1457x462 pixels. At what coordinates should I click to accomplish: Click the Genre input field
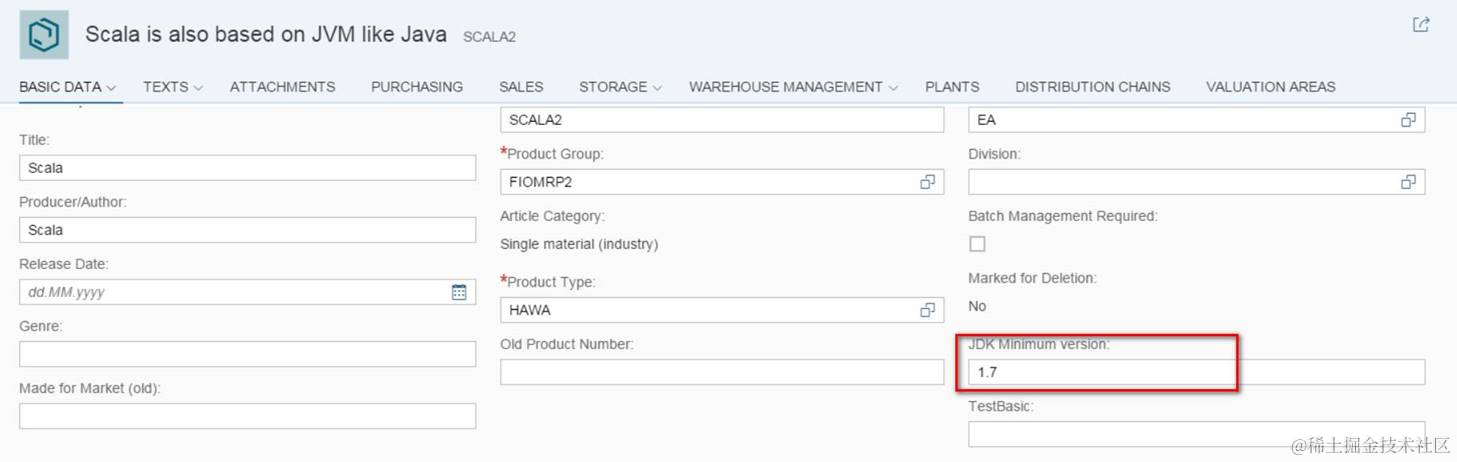click(x=247, y=354)
